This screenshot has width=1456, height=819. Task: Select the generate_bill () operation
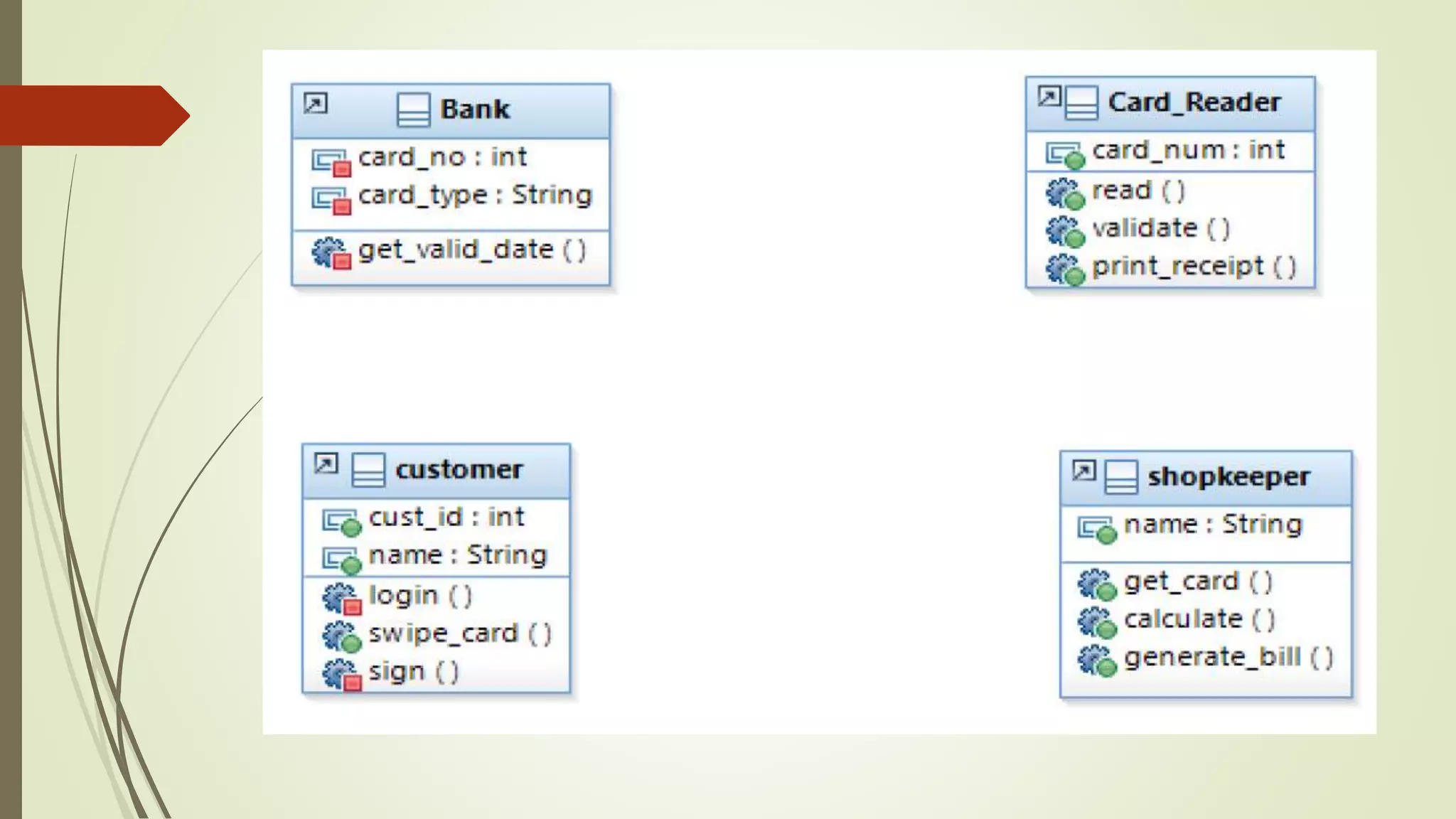1228,658
